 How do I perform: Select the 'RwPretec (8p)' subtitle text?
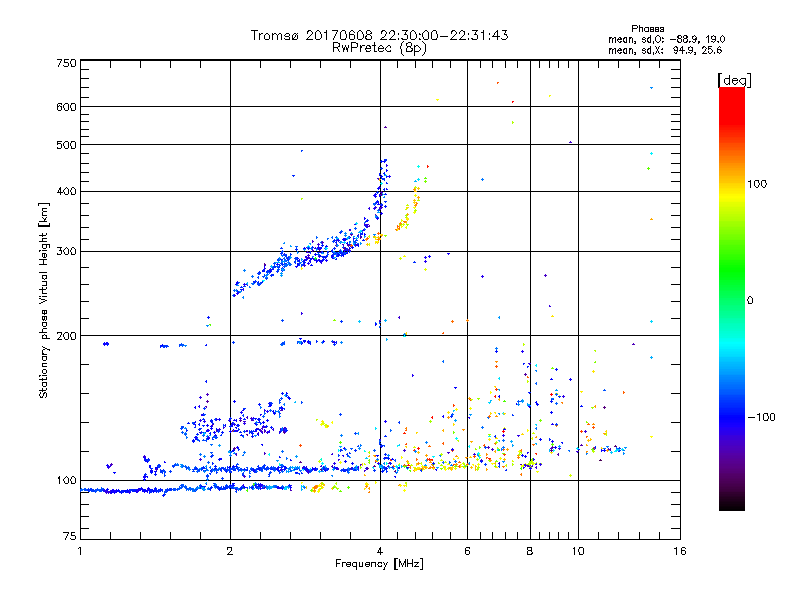tap(379, 48)
